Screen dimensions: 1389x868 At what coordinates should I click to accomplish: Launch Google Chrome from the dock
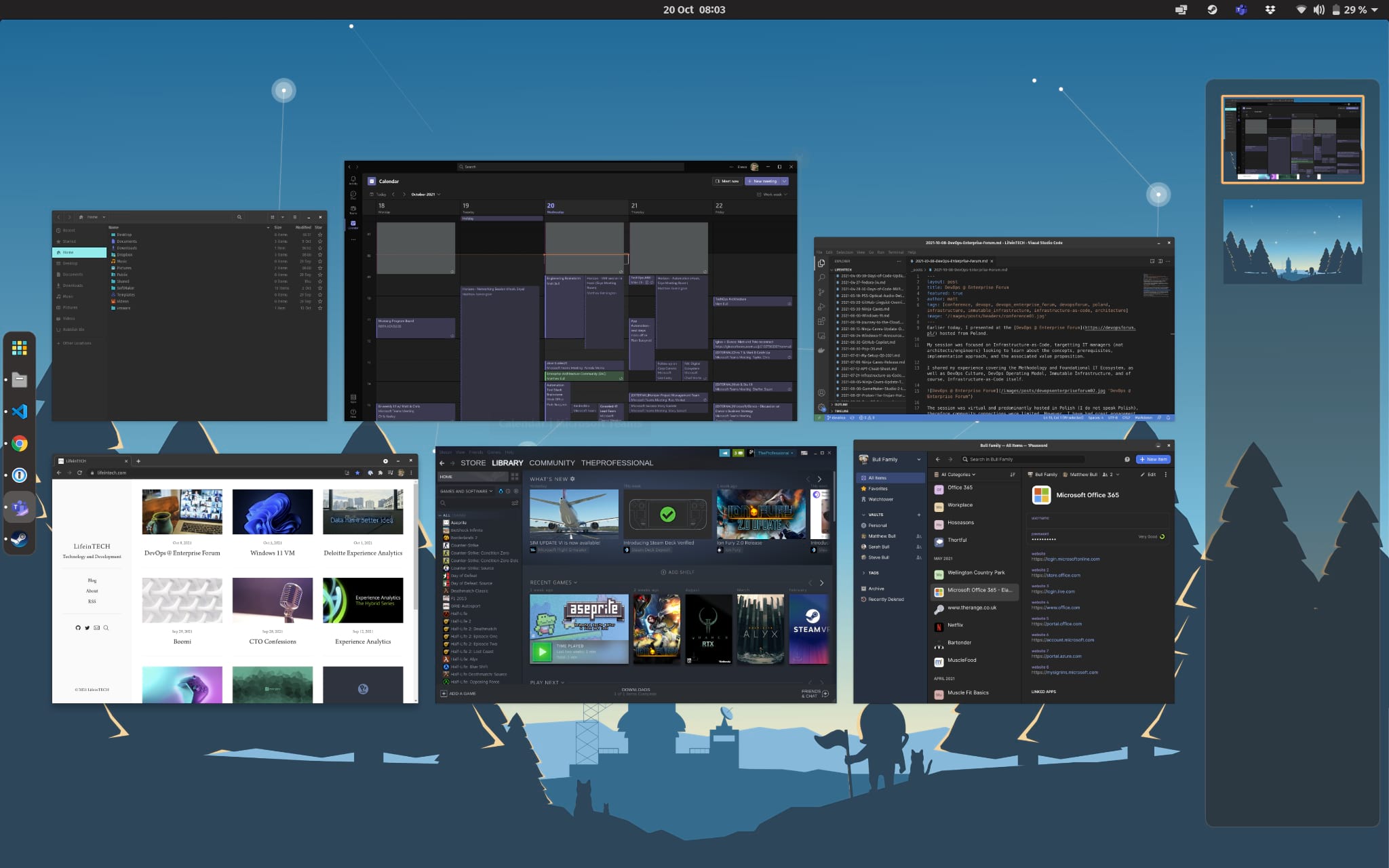[x=20, y=443]
